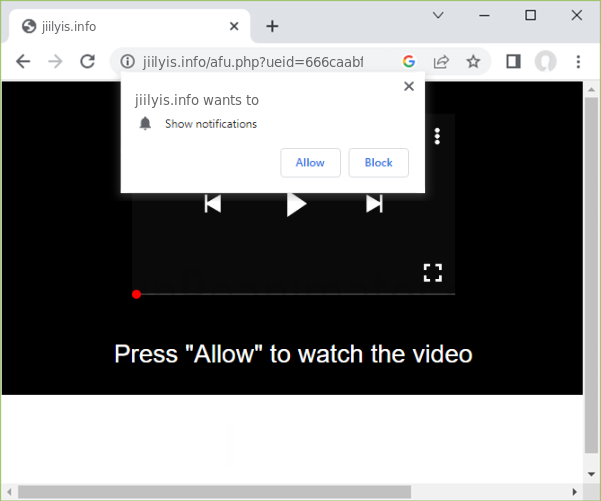Select the jiilyis.info tab
Viewport: 601px width, 501px height.
pyautogui.click(x=120, y=26)
